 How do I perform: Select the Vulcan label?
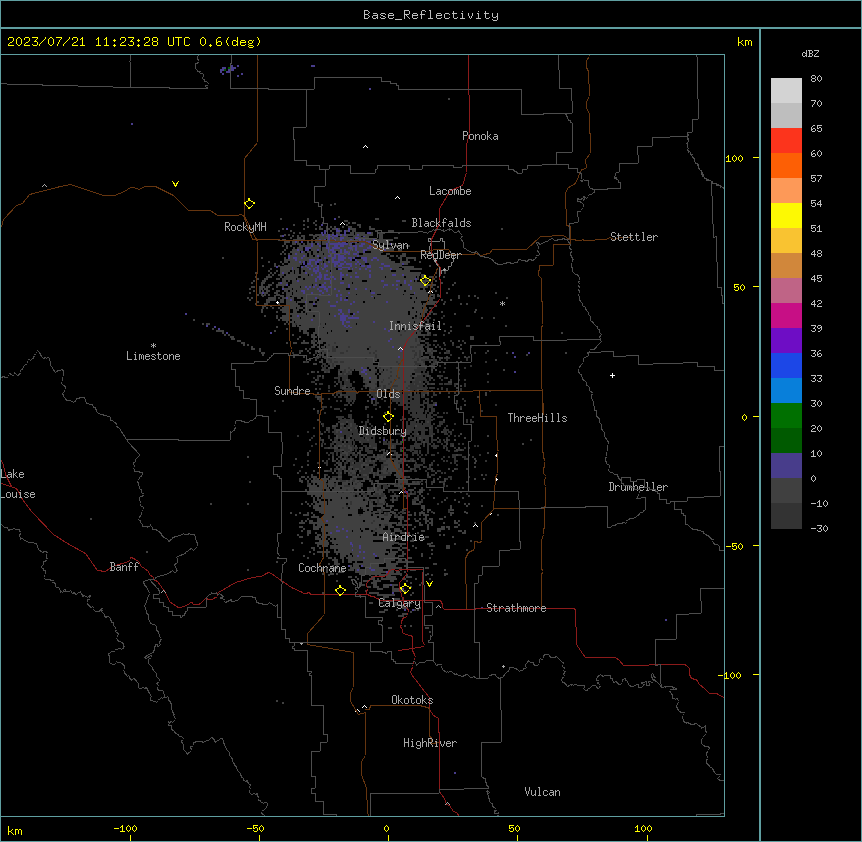pos(542,792)
